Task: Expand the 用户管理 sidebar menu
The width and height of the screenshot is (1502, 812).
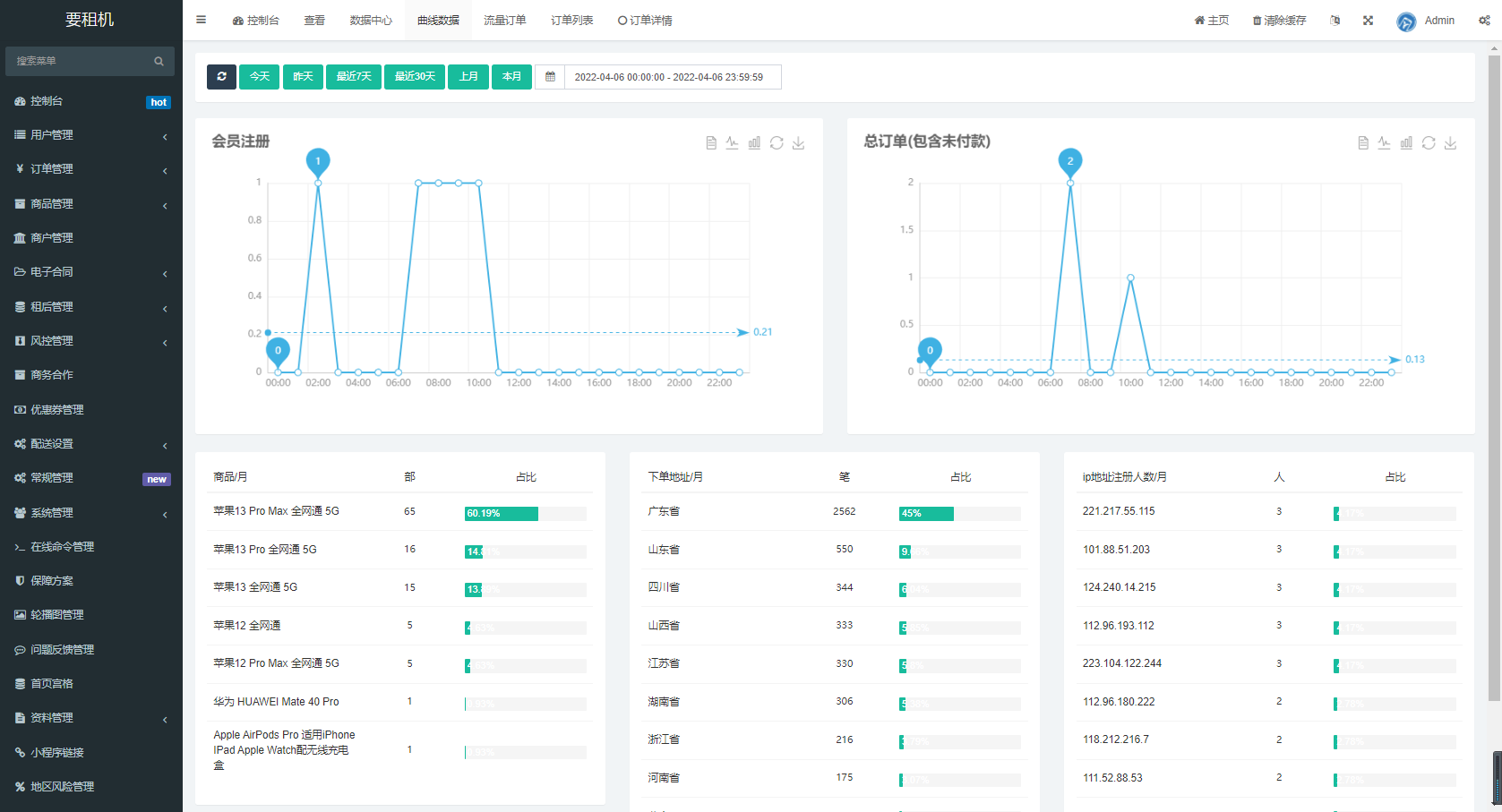Action: 91,135
